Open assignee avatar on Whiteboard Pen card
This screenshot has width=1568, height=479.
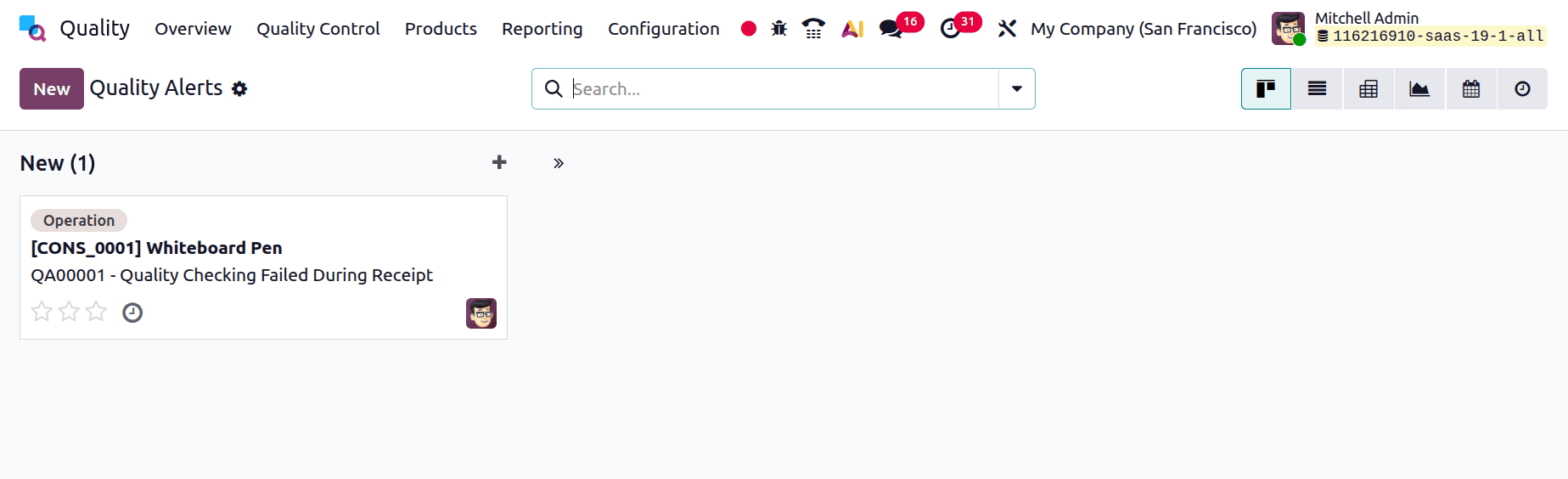tap(481, 313)
